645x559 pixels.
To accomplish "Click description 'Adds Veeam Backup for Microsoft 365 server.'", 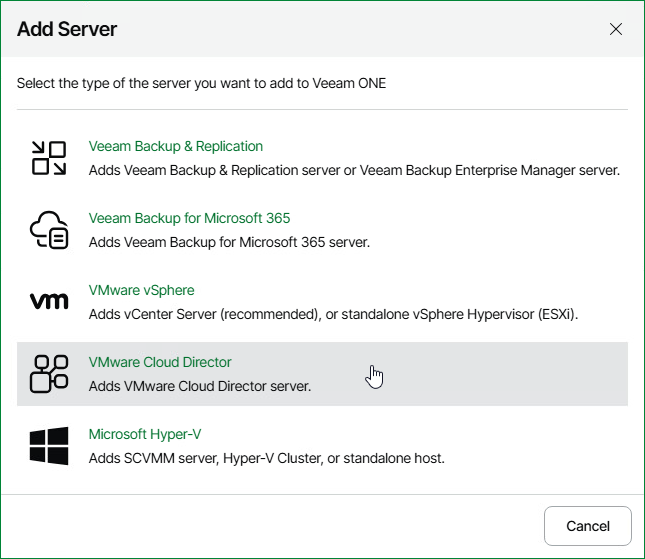I will [x=230, y=242].
